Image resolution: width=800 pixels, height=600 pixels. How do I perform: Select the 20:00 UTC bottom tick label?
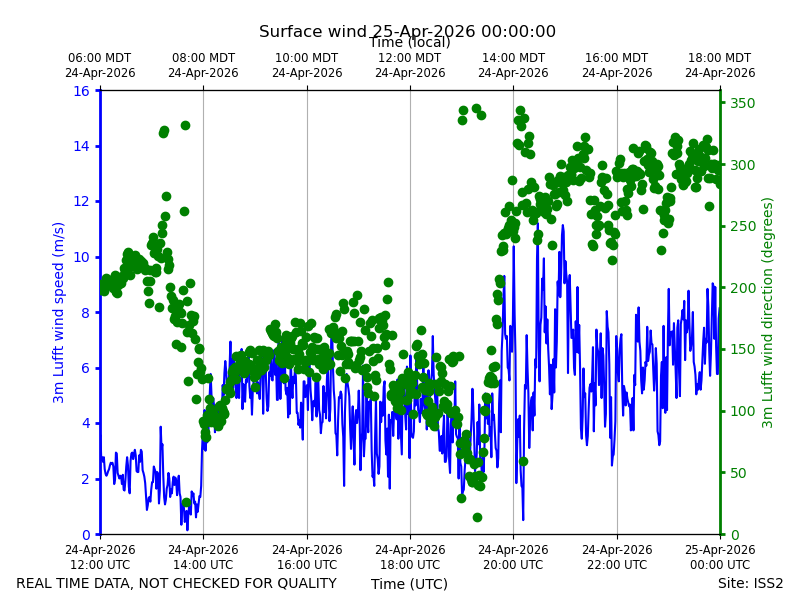(x=513, y=557)
